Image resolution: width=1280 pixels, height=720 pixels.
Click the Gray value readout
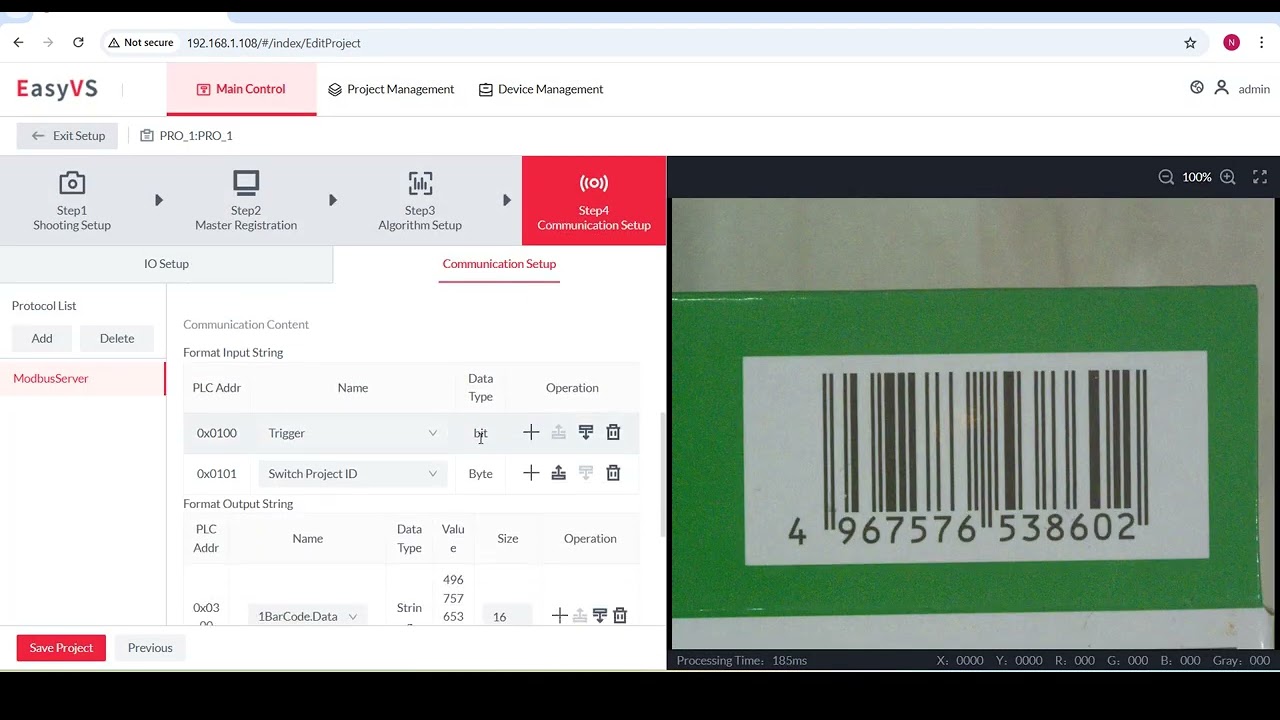pos(1241,660)
